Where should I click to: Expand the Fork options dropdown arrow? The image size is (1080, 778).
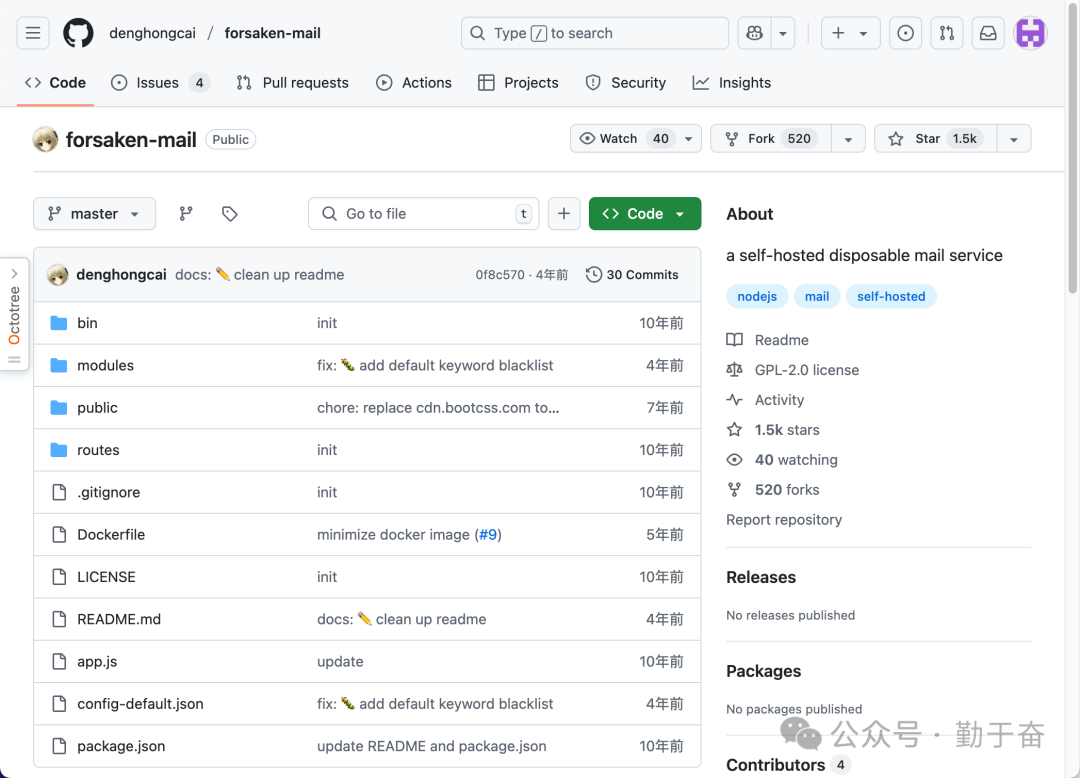point(848,138)
